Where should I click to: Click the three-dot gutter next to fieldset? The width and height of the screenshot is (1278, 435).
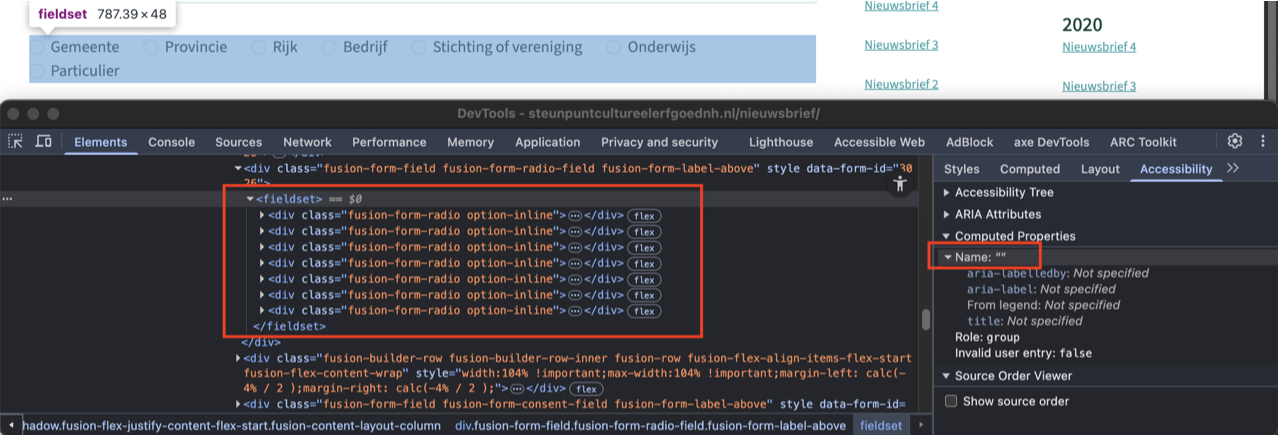(9, 199)
